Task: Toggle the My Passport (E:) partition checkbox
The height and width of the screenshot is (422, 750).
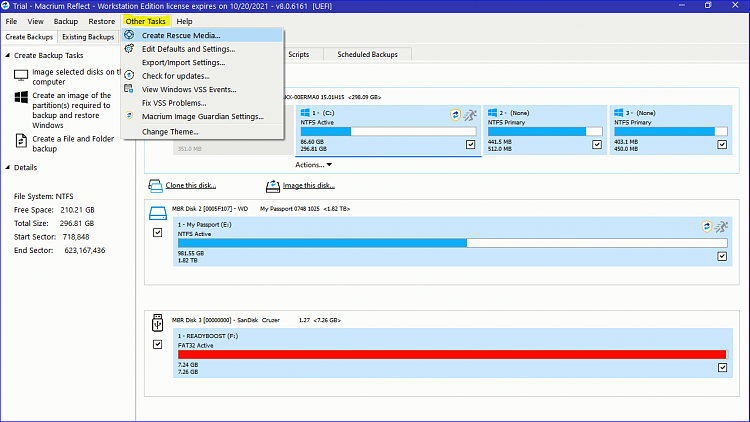Action: [x=722, y=256]
